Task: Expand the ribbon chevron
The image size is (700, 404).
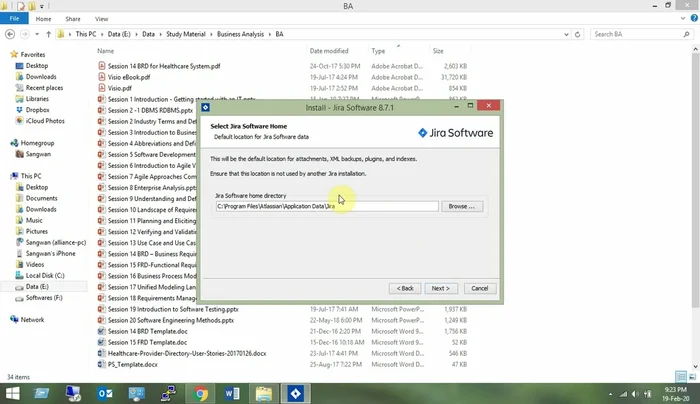Action: [683, 18]
